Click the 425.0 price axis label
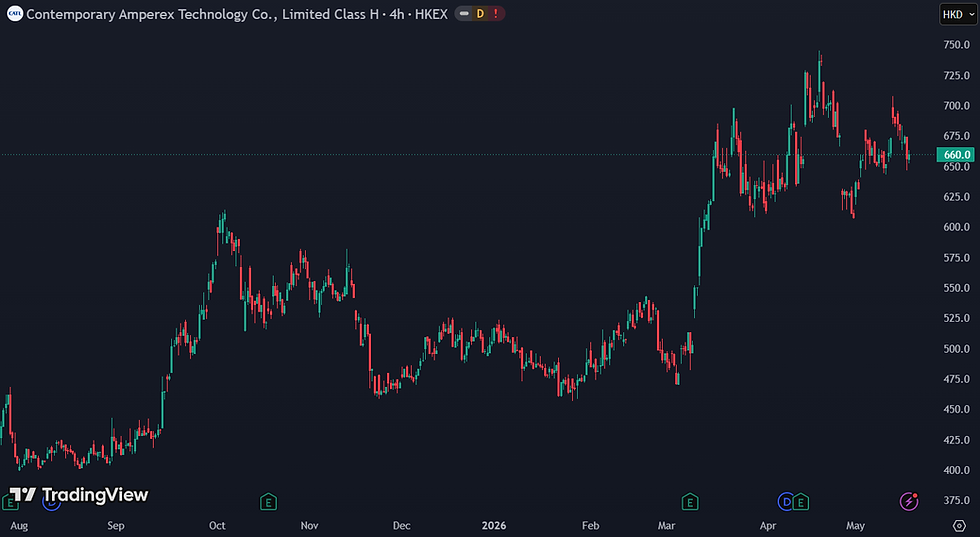The height and width of the screenshot is (537, 980). tap(956, 440)
